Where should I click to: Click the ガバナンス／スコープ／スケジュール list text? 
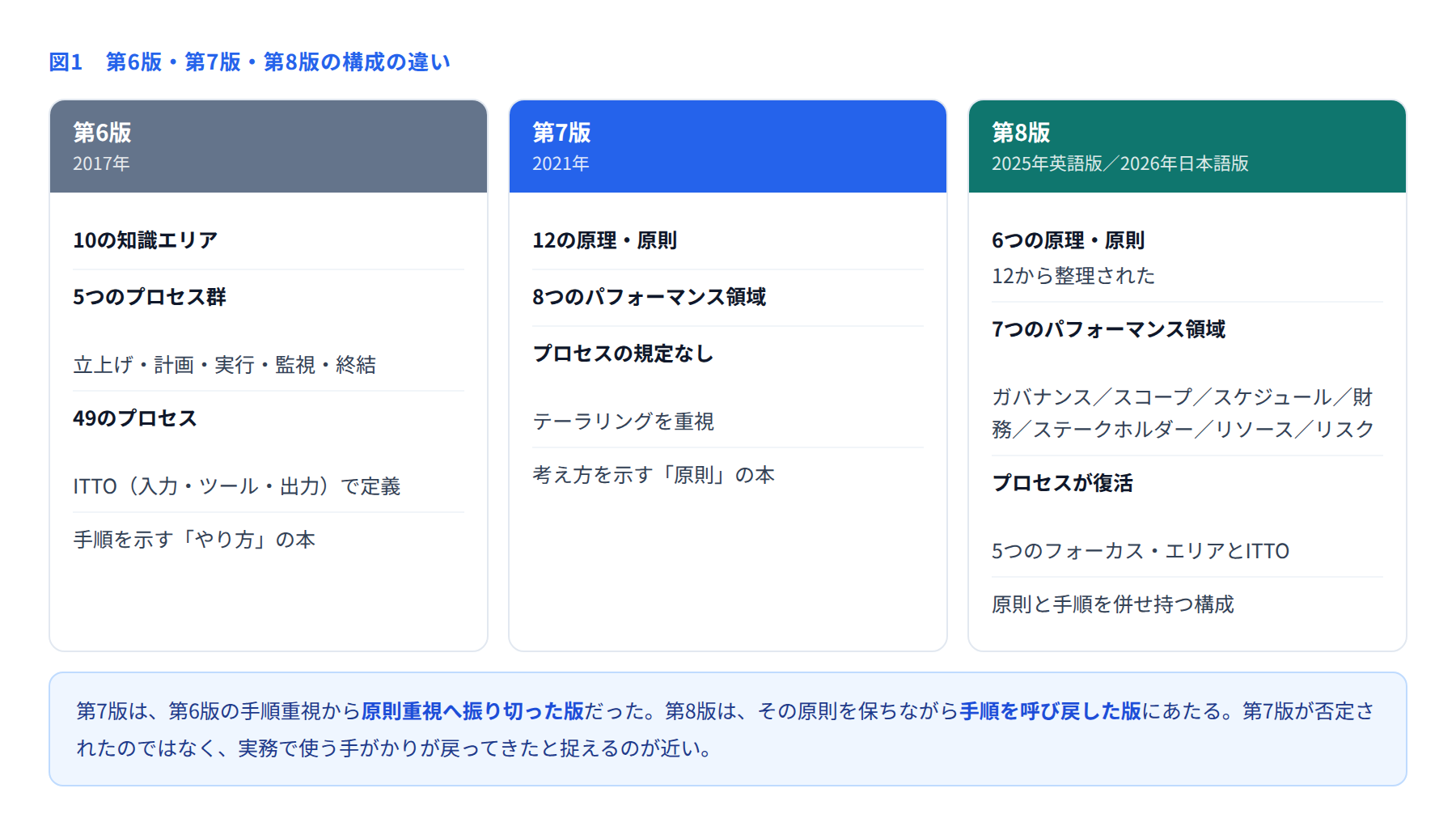(x=1183, y=413)
